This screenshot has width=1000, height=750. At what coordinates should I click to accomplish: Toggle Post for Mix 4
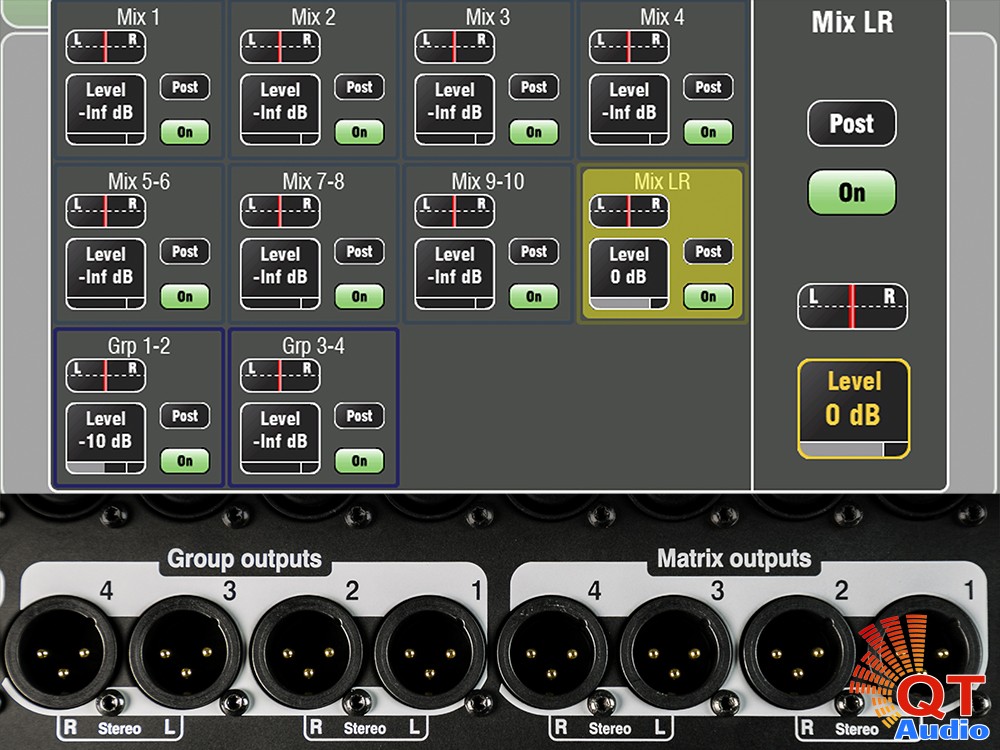[708, 87]
